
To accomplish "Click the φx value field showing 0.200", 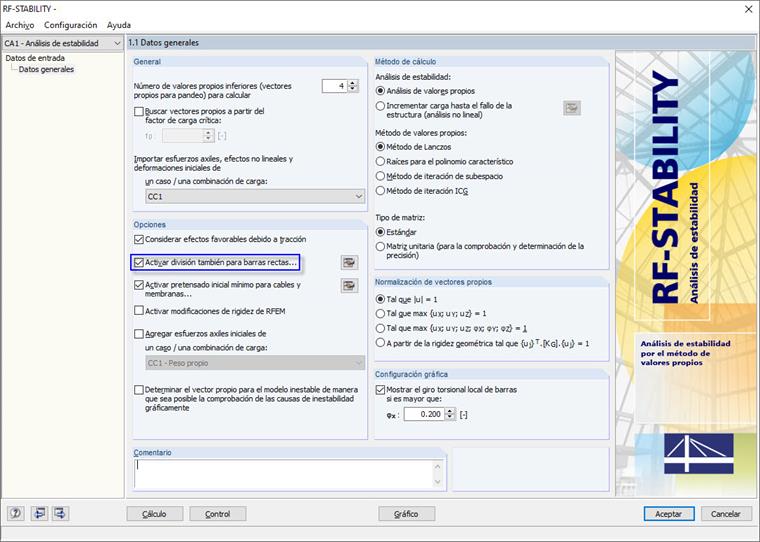I will pyautogui.click(x=425, y=414).
